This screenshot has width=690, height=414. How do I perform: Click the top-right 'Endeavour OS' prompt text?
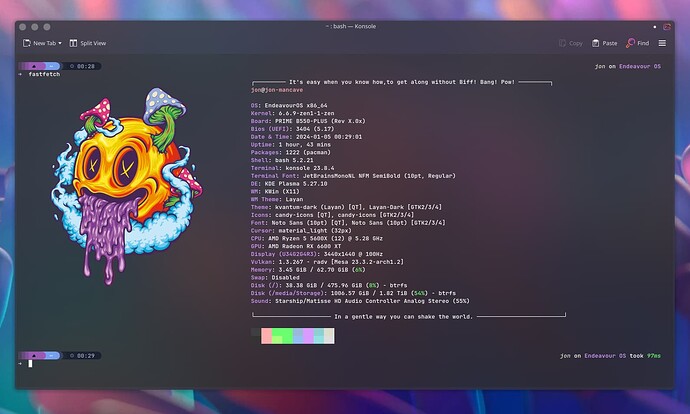640,66
